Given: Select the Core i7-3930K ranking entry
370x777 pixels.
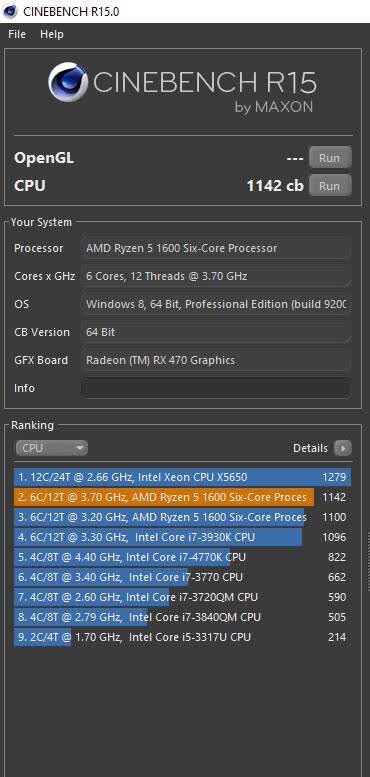Looking at the screenshot, I should tap(182, 537).
